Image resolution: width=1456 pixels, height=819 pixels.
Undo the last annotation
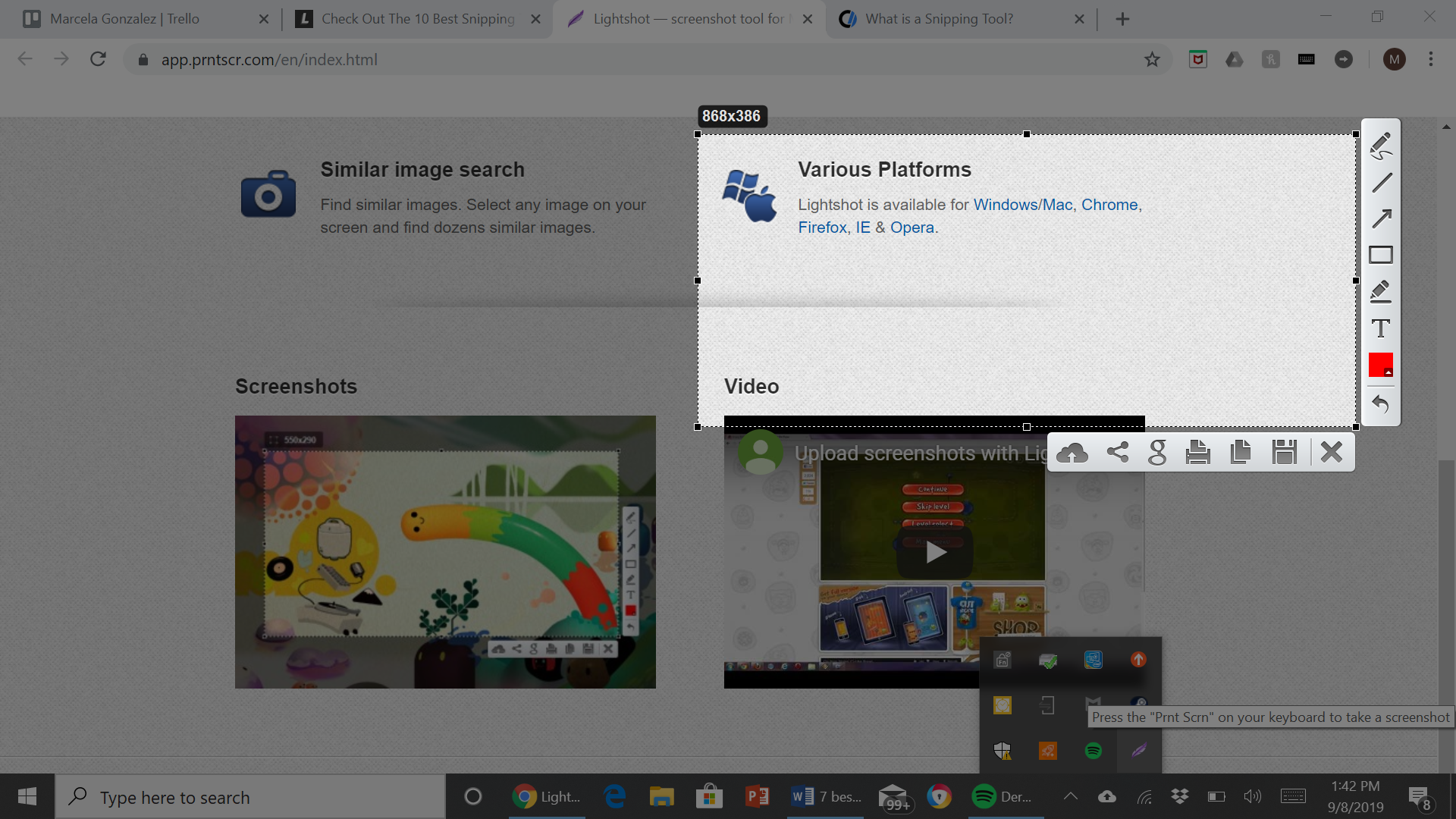(x=1381, y=404)
